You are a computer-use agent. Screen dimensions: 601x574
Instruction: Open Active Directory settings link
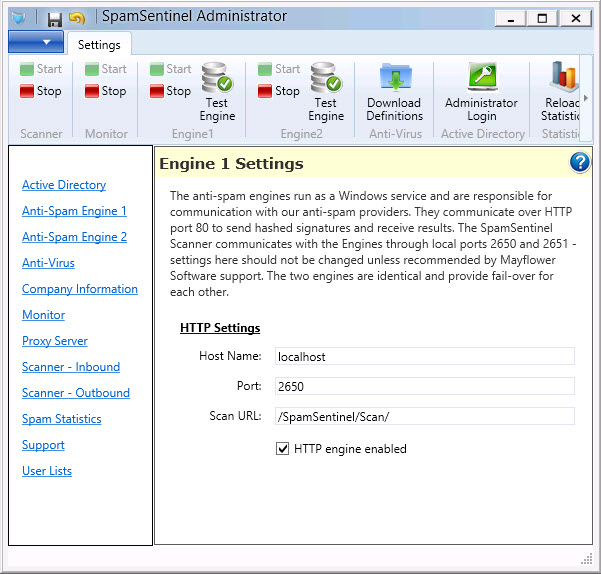(64, 185)
